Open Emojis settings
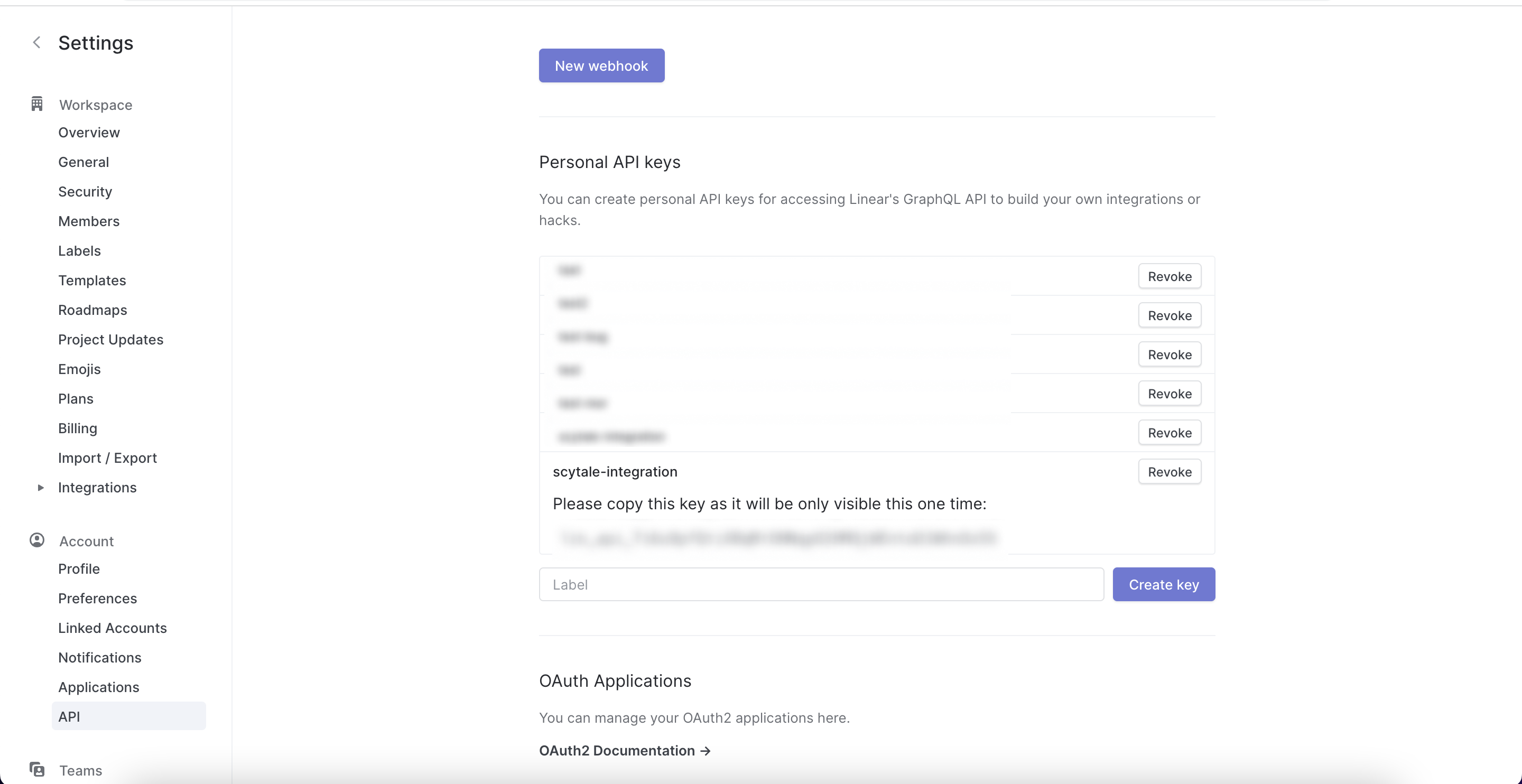1522x784 pixels. click(79, 369)
